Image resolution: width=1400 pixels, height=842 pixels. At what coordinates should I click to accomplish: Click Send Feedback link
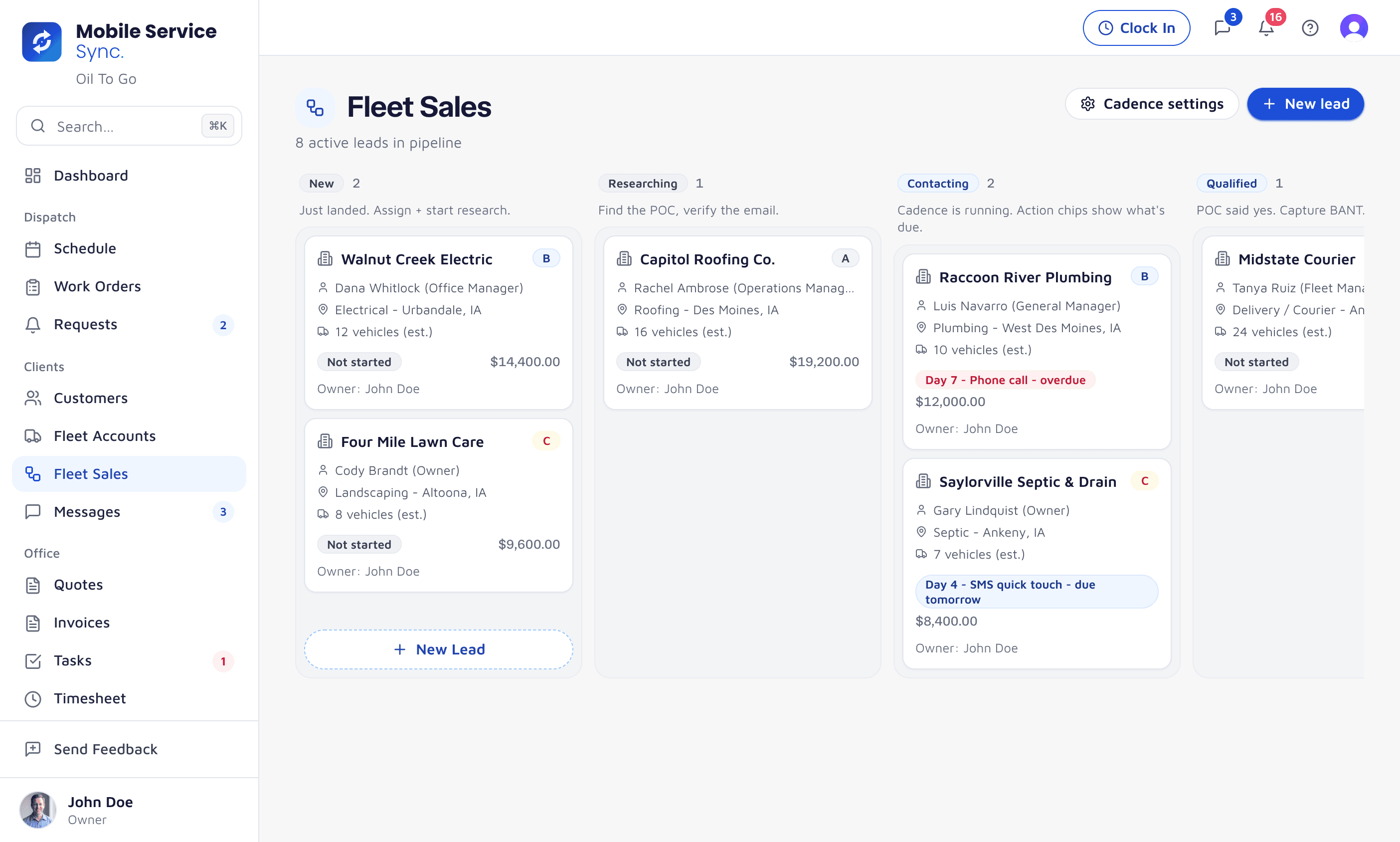[129, 749]
